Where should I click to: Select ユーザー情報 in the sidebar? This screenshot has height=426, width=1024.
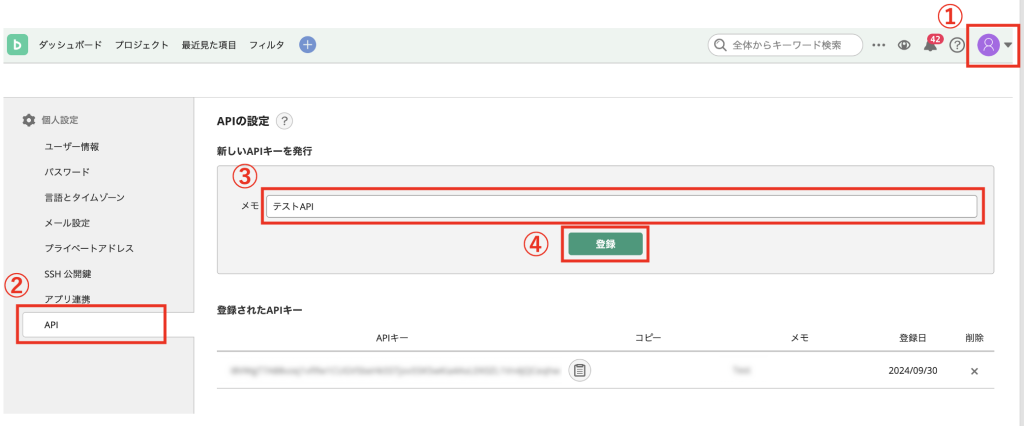(72, 146)
